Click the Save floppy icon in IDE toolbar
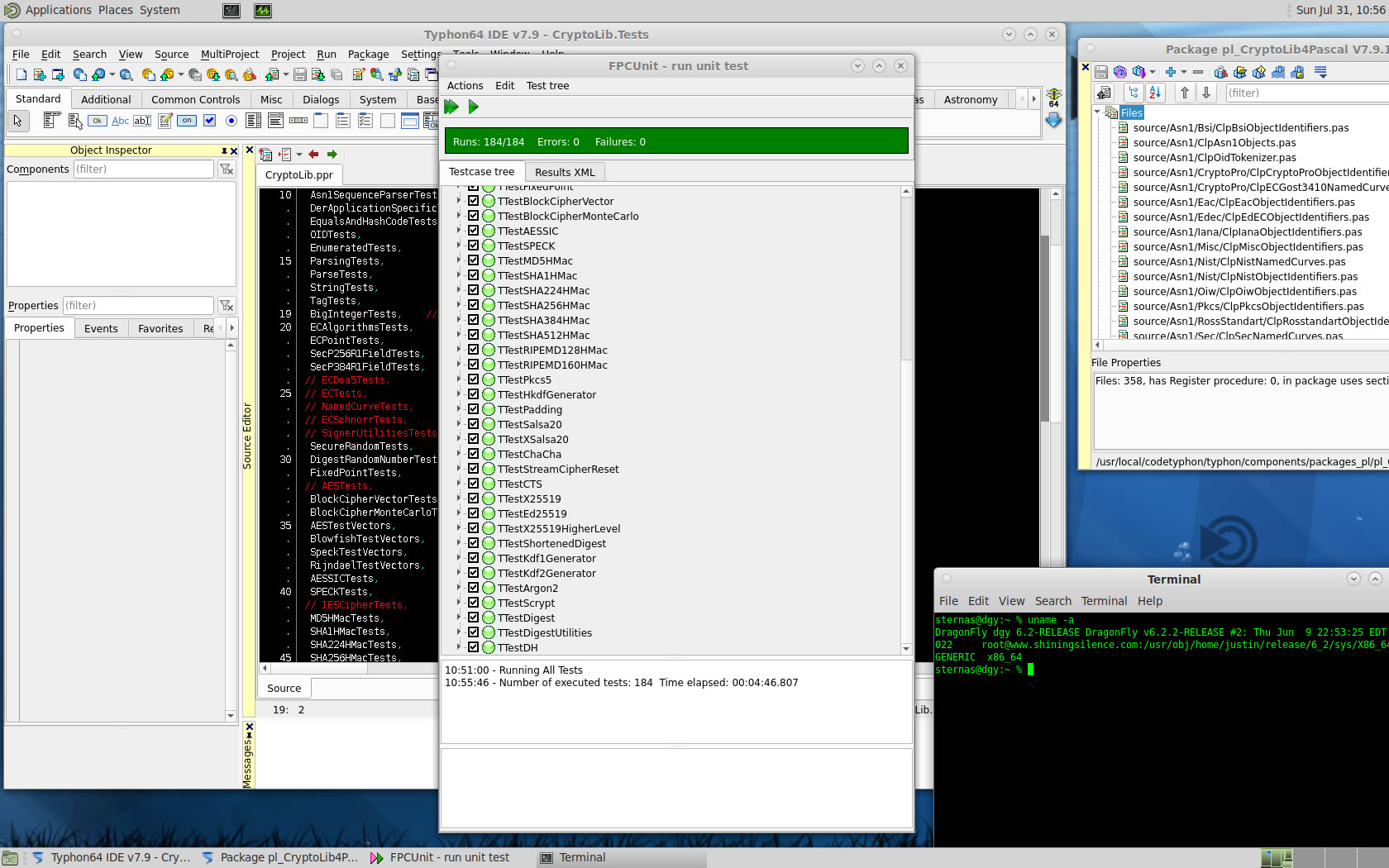The height and width of the screenshot is (868, 1389). 300,74
